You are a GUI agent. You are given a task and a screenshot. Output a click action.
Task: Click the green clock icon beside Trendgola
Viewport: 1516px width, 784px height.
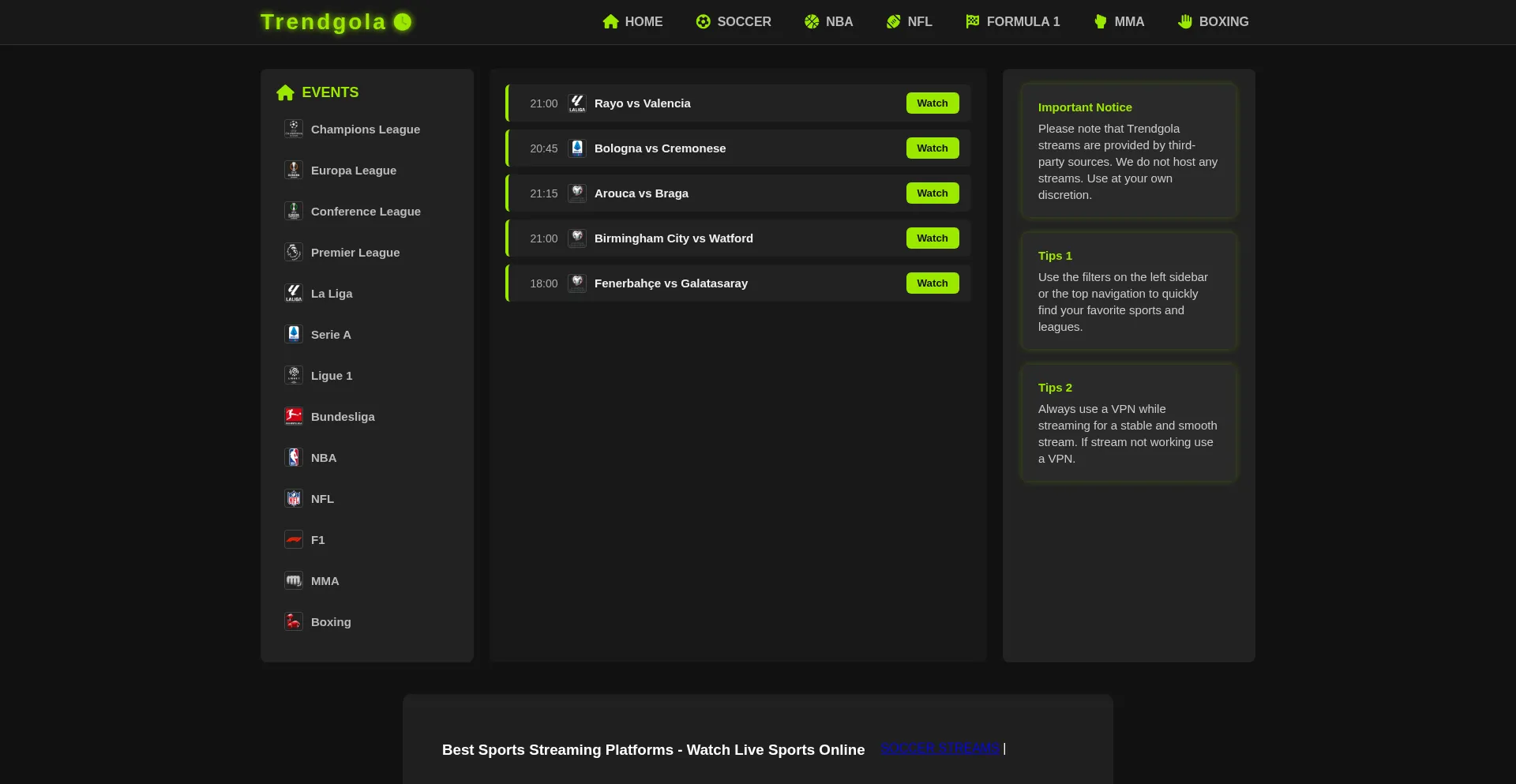click(x=403, y=22)
